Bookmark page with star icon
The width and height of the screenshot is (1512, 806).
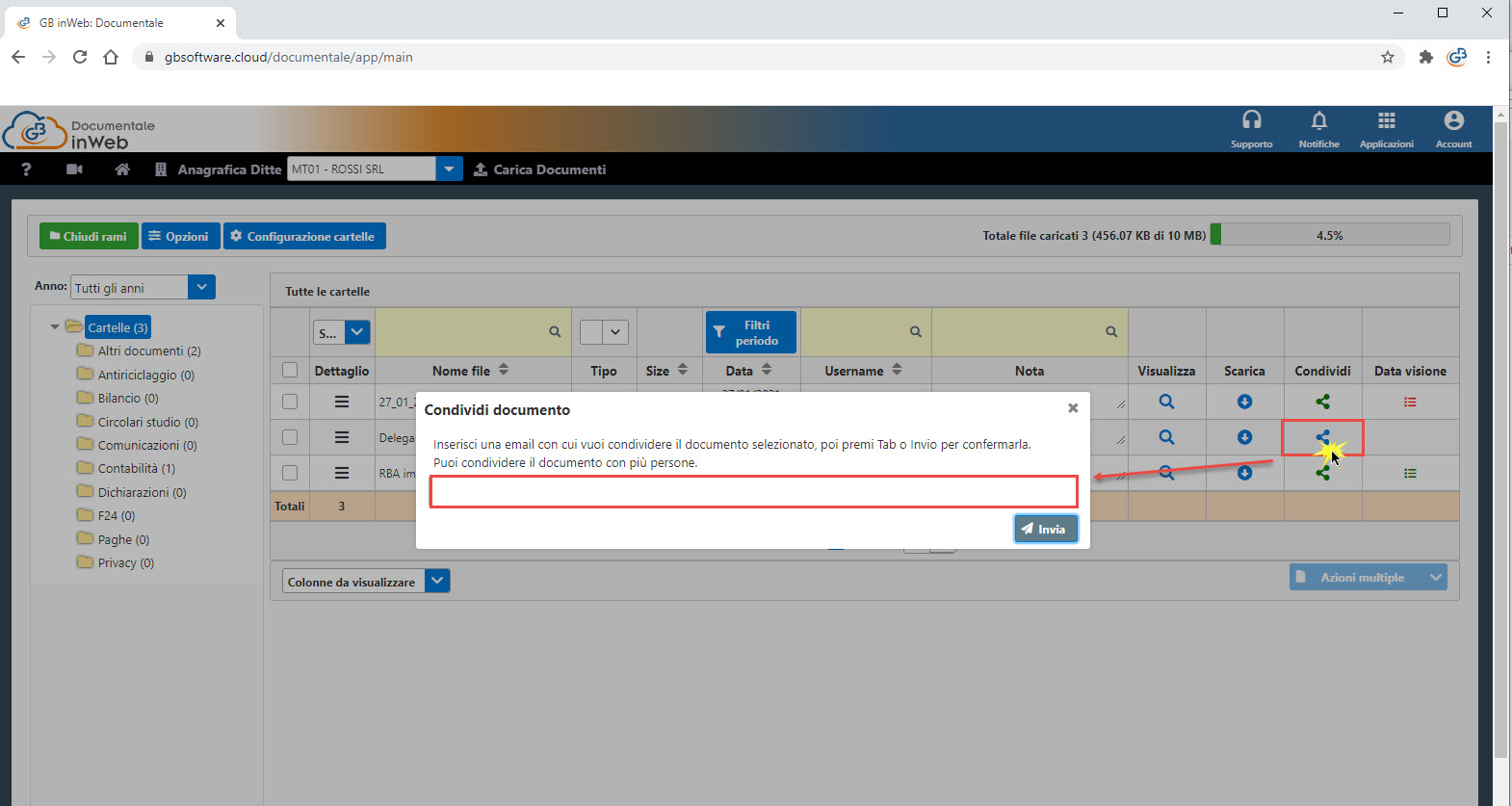tap(1388, 57)
